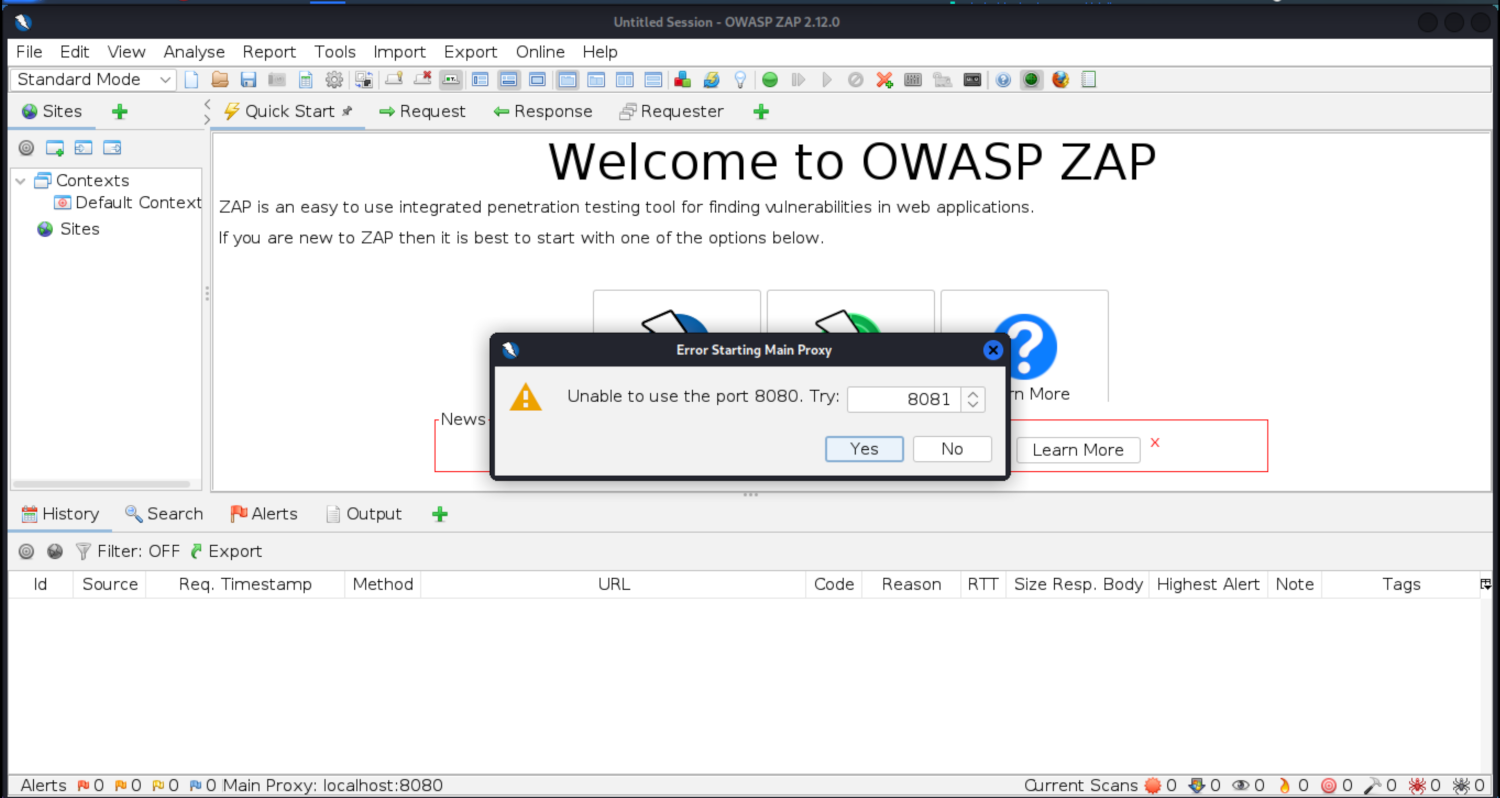Toggle the green radar HUD button

click(x=1031, y=79)
